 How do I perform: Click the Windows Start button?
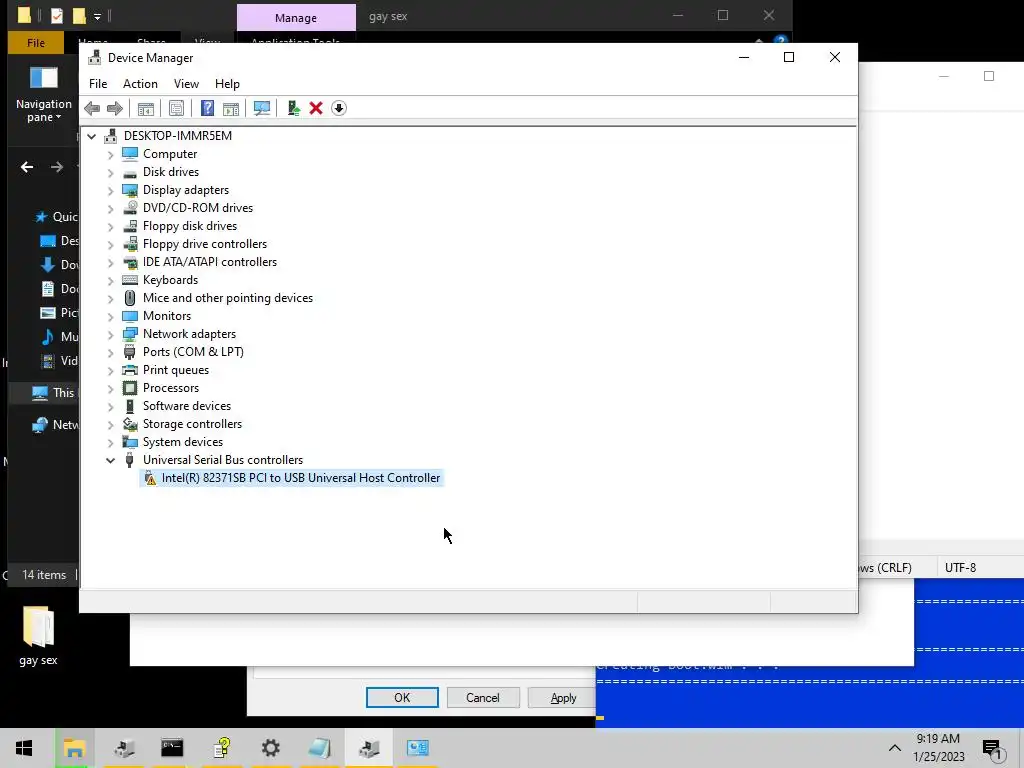24,748
